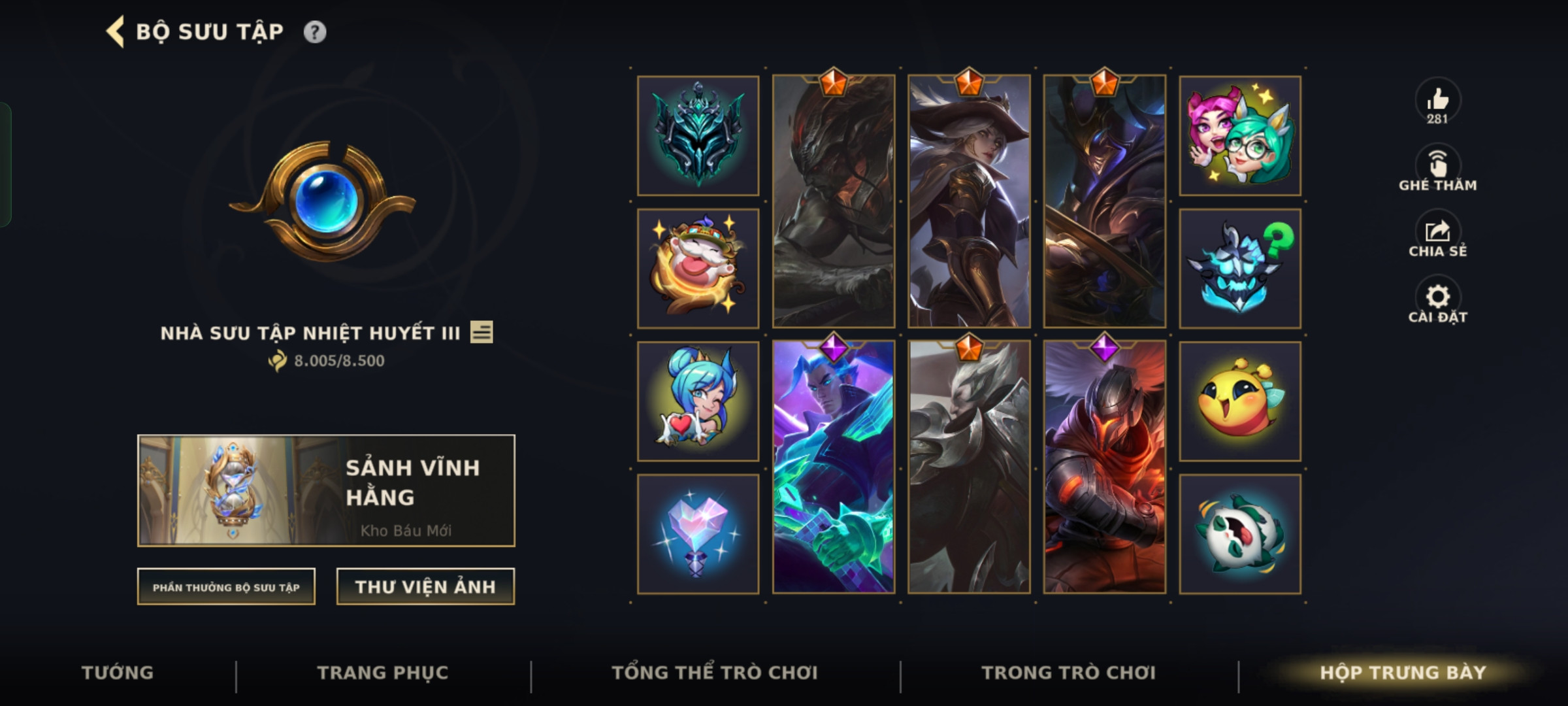Click the Phần Thưởng Bộ Sưu Tập button
The height and width of the screenshot is (706, 1568).
point(226,587)
